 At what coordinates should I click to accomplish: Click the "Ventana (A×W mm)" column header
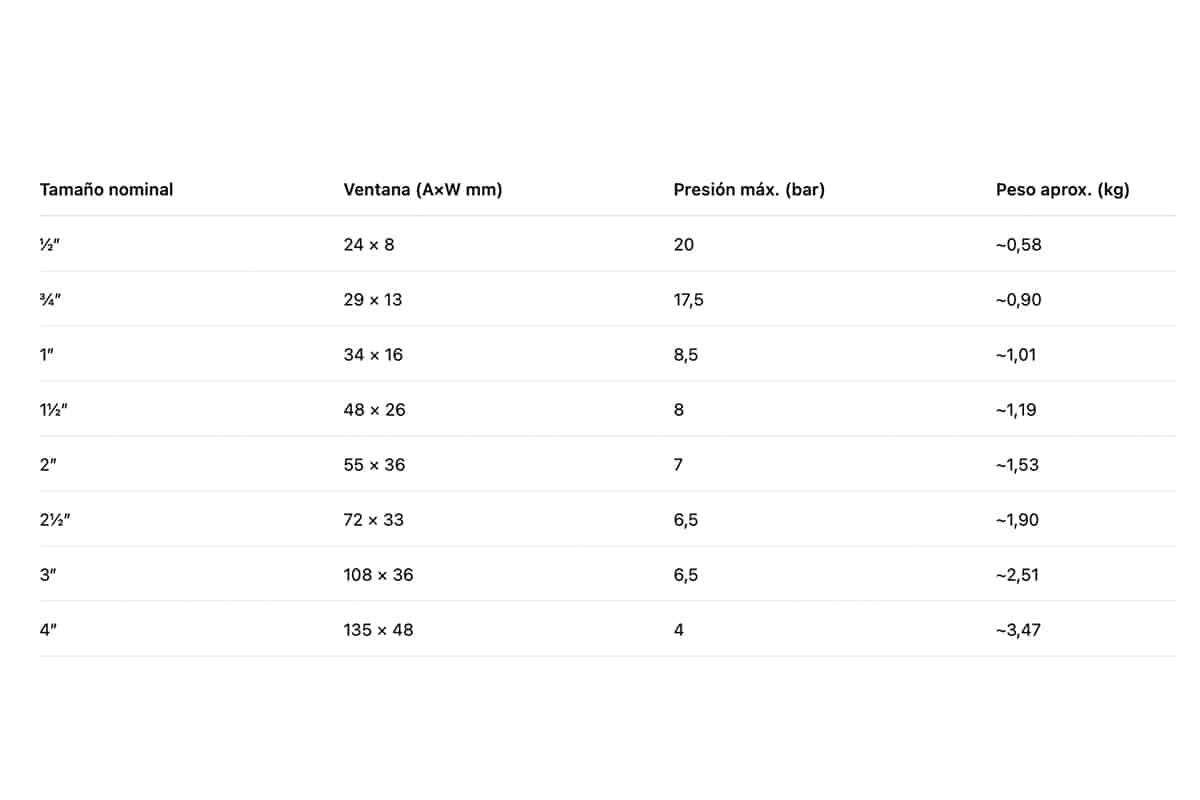(x=422, y=189)
